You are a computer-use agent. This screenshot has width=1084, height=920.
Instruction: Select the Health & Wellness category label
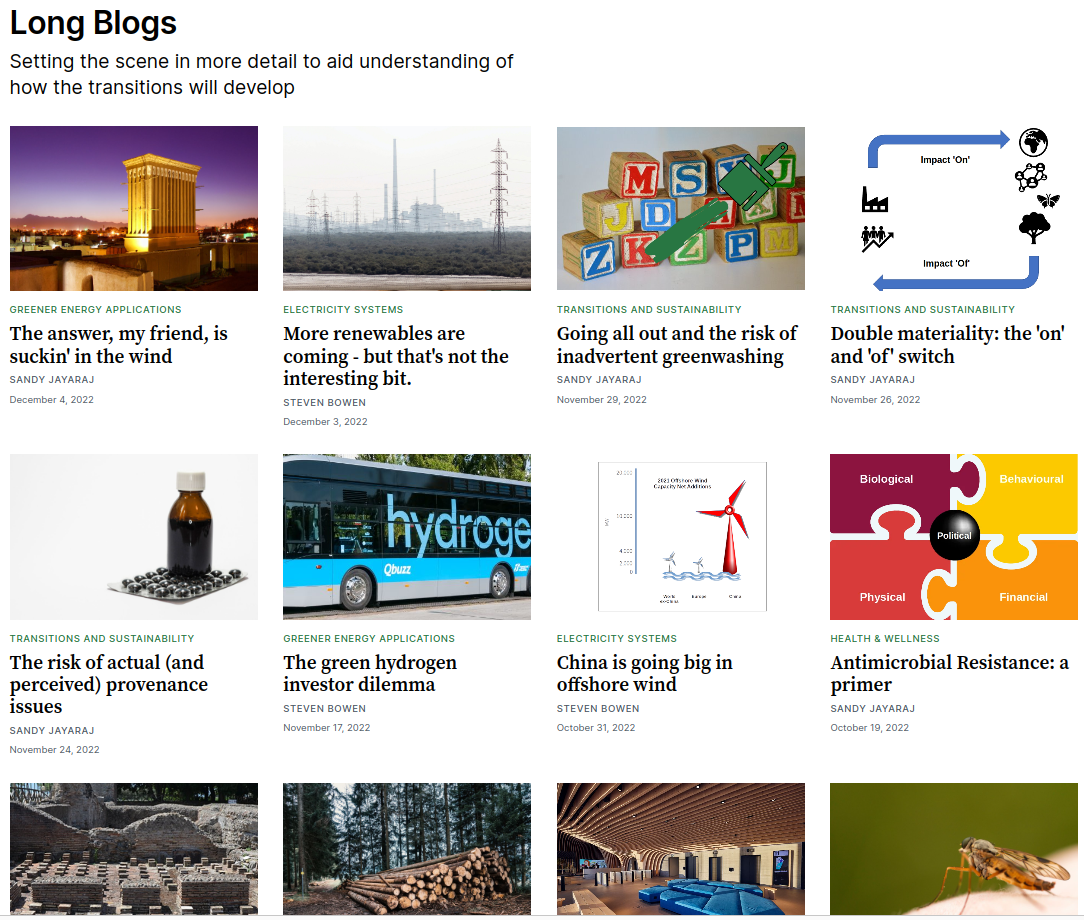pyautogui.click(x=885, y=638)
